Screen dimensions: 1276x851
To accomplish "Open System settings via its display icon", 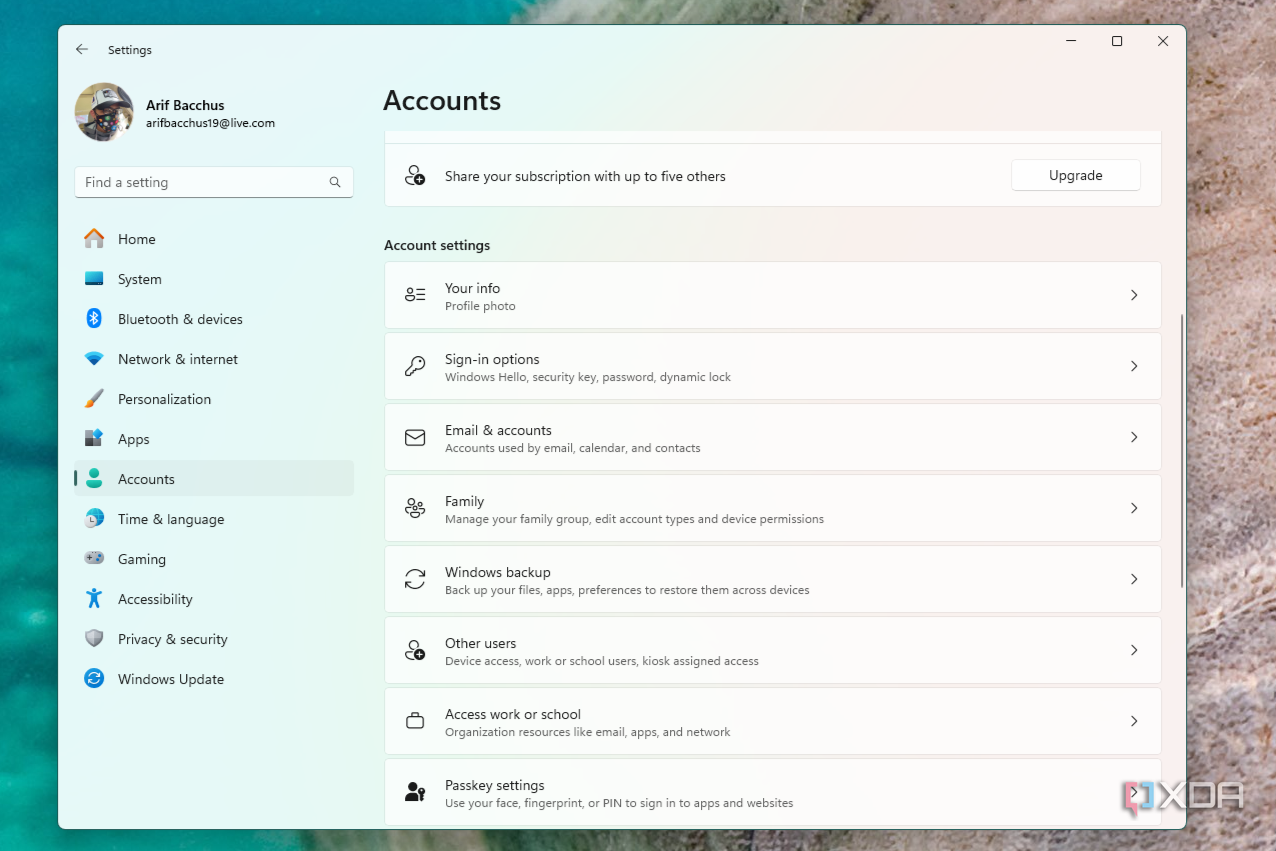I will coord(93,279).
